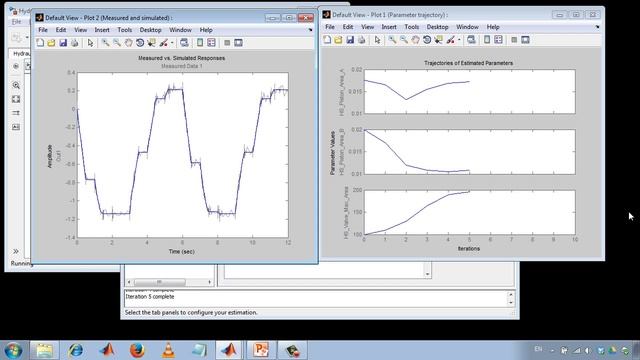Click scroll-down arrow of iteration log
640x360 pixels.
point(511,303)
